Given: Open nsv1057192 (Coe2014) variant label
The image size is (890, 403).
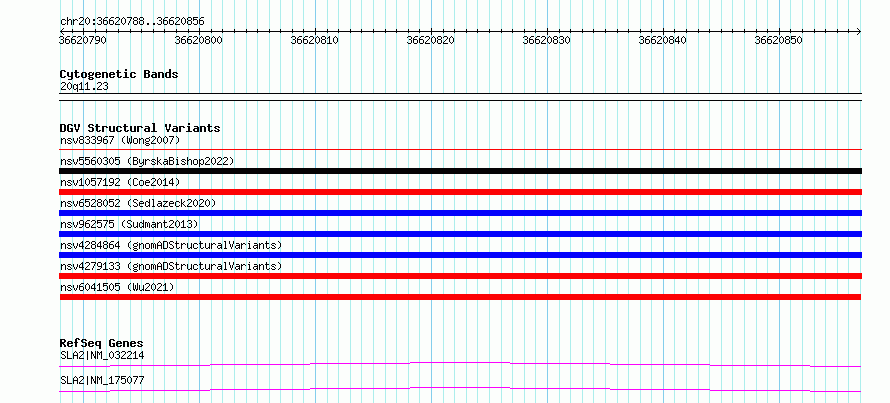Looking at the screenshot, I should tap(120, 182).
